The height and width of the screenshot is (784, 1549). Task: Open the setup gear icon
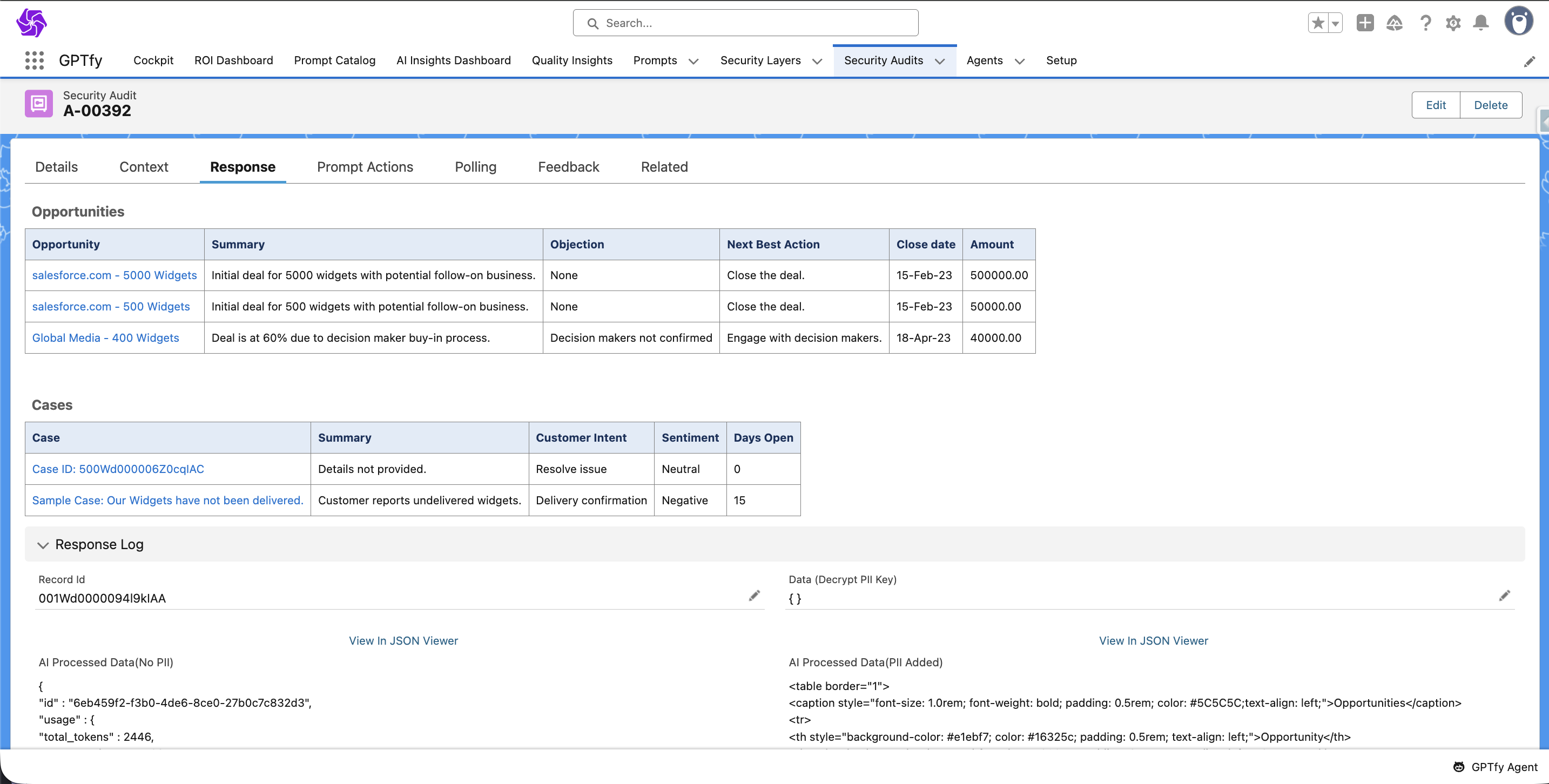click(x=1453, y=23)
